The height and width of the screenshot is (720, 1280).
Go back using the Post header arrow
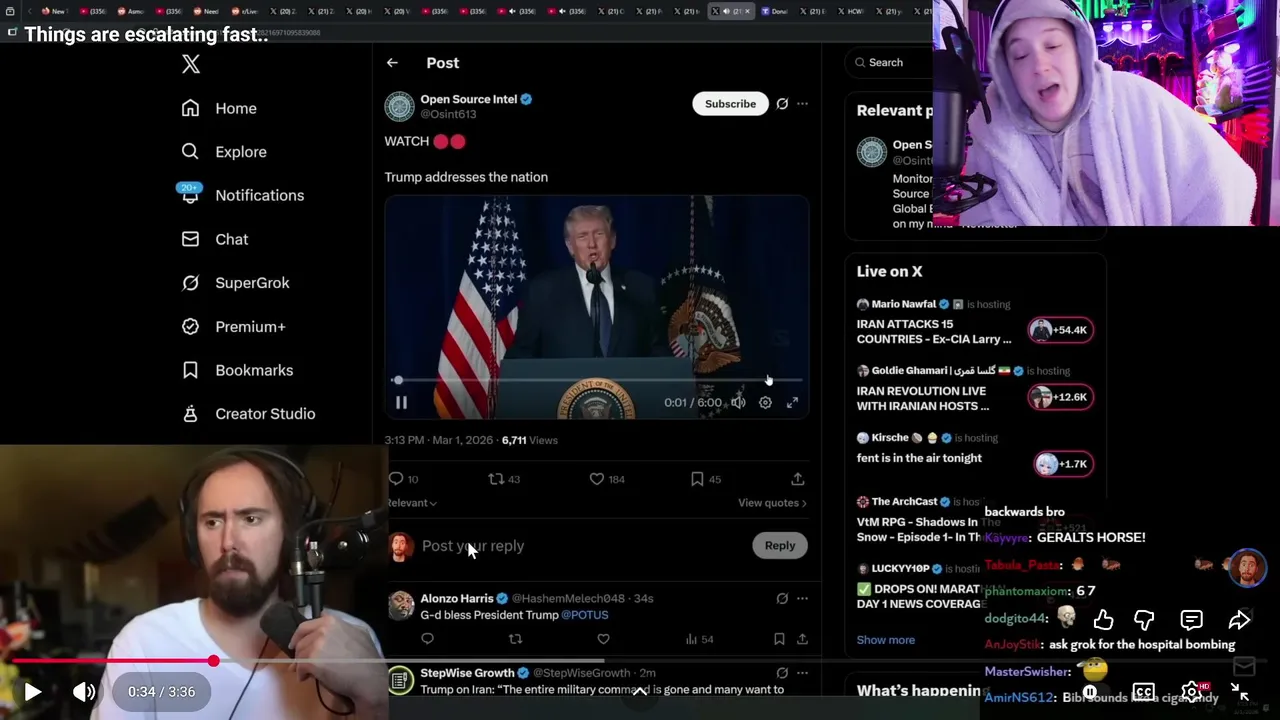pyautogui.click(x=392, y=62)
